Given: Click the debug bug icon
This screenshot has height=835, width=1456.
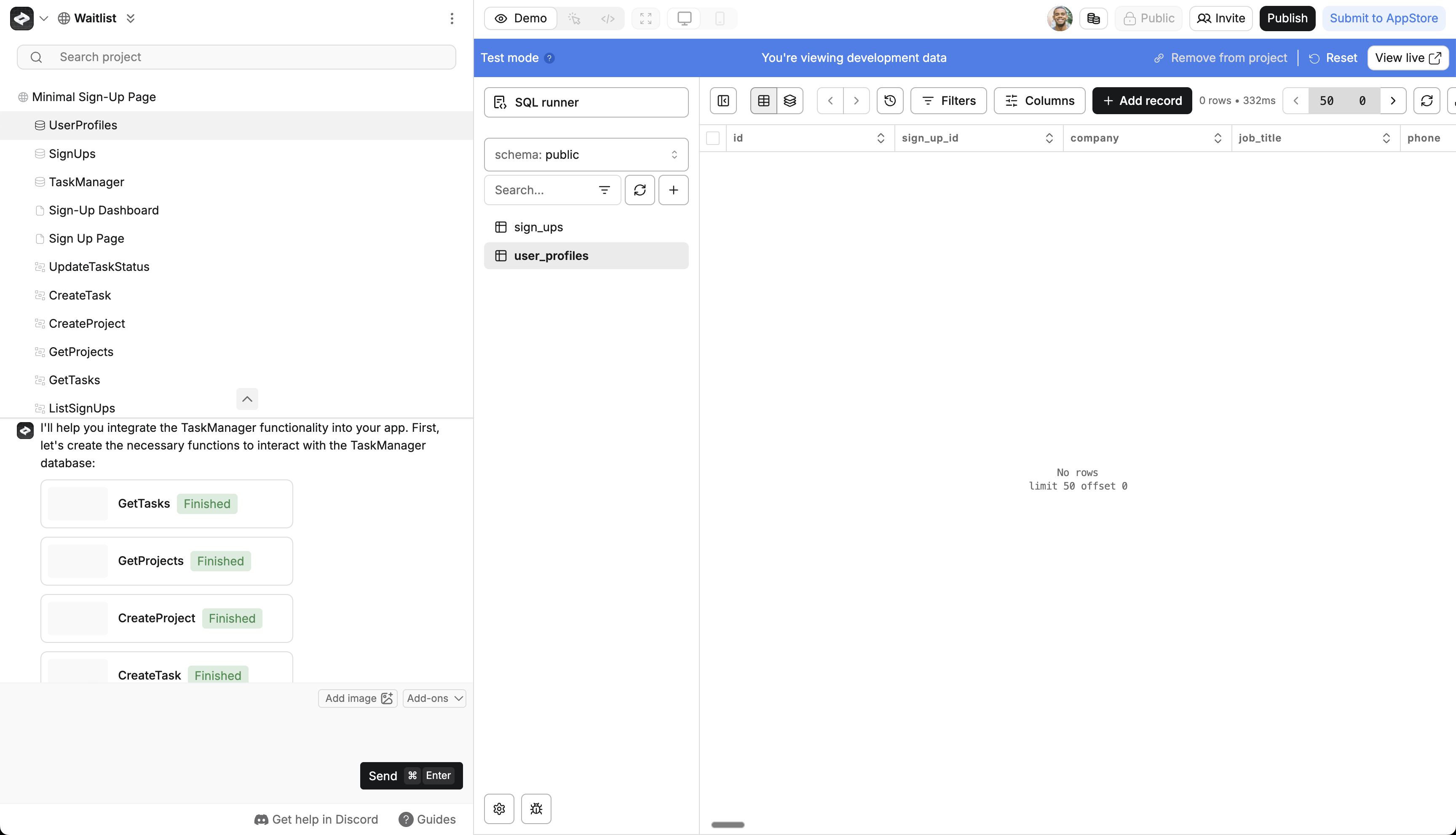Looking at the screenshot, I should click(x=535, y=808).
